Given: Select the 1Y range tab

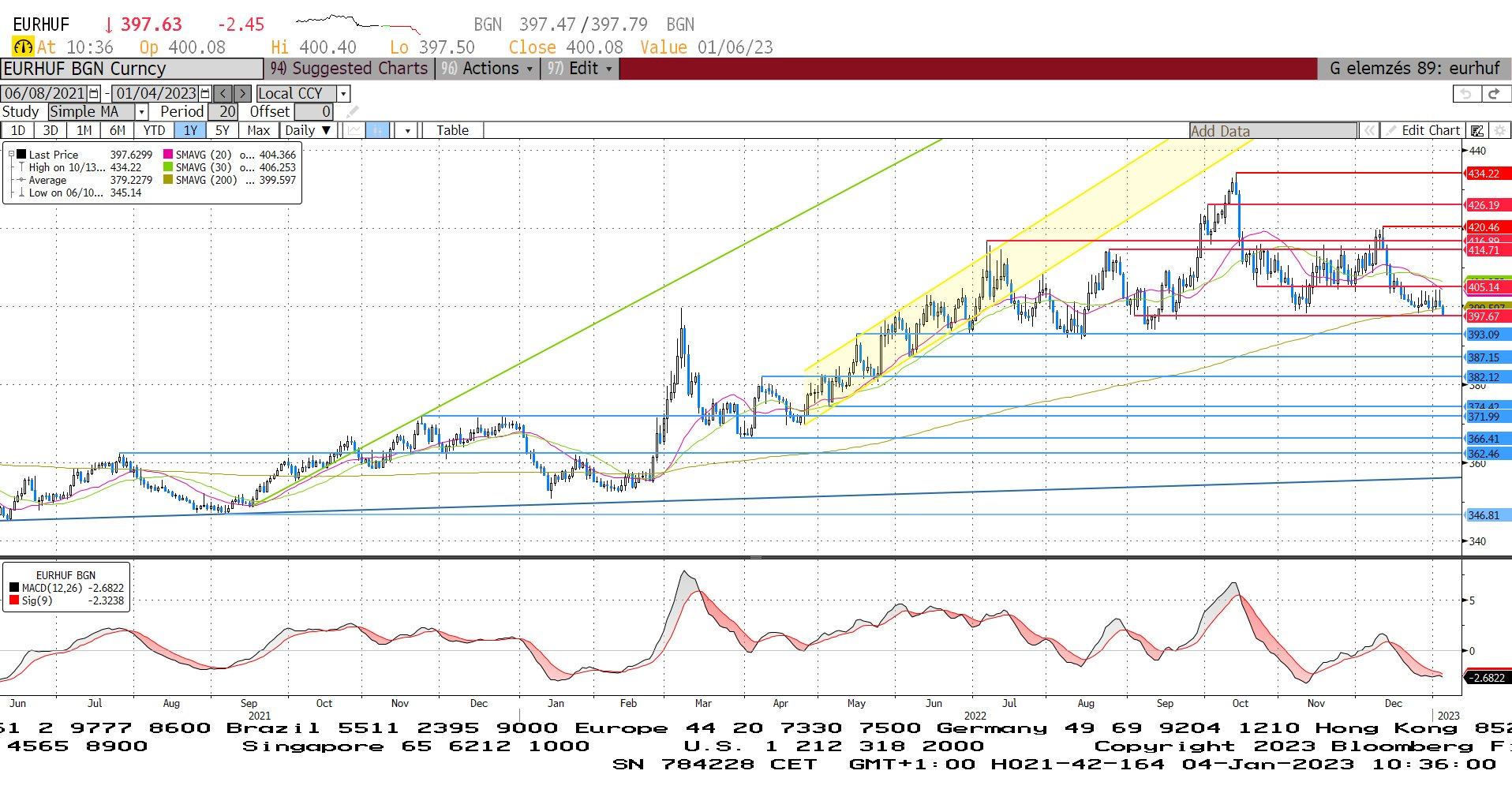Looking at the screenshot, I should 190,130.
